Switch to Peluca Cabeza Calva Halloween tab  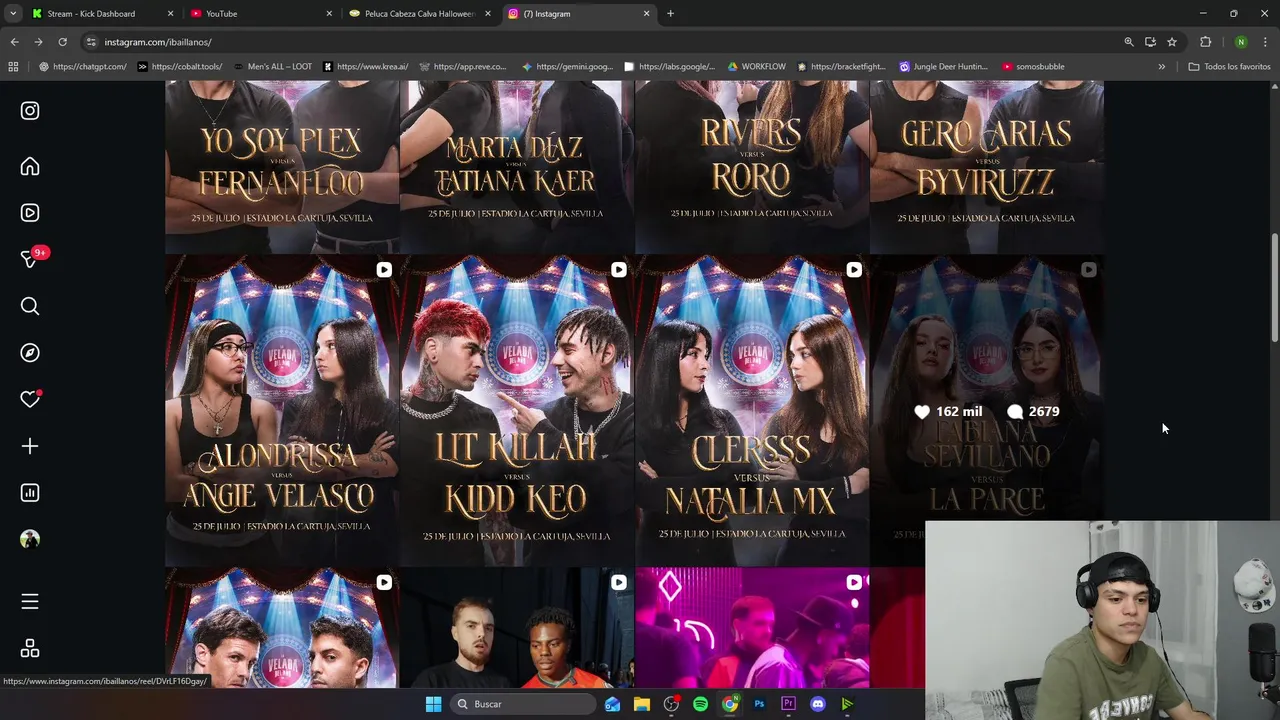click(420, 14)
